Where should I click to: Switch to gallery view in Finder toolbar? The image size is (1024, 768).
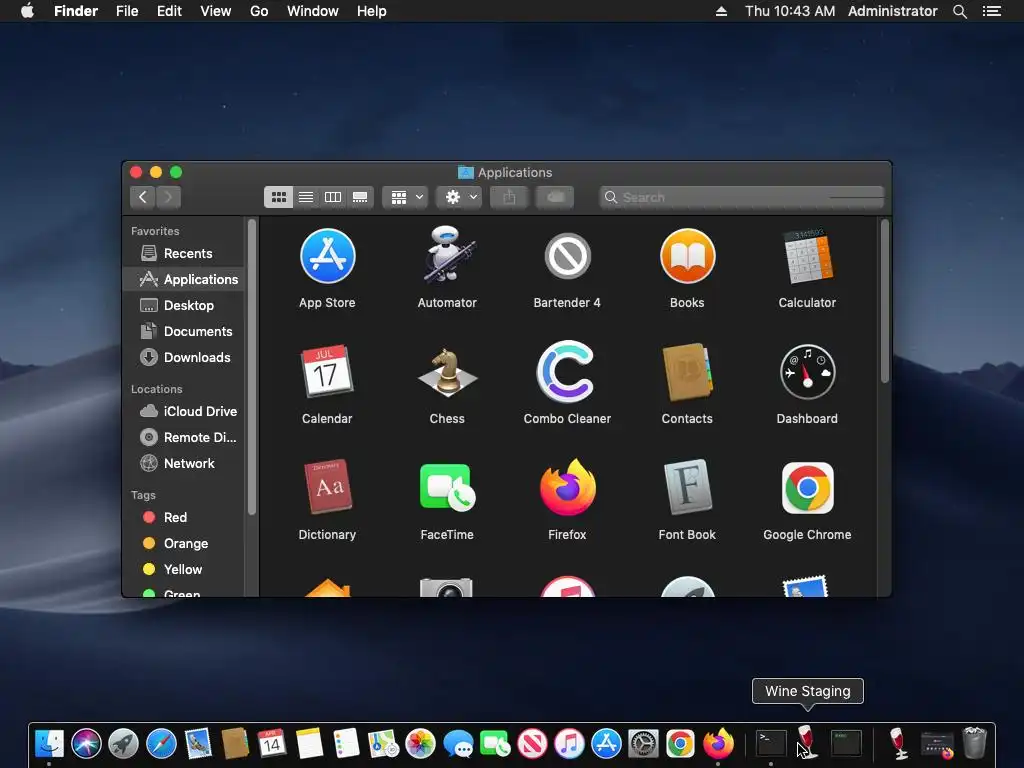point(360,197)
